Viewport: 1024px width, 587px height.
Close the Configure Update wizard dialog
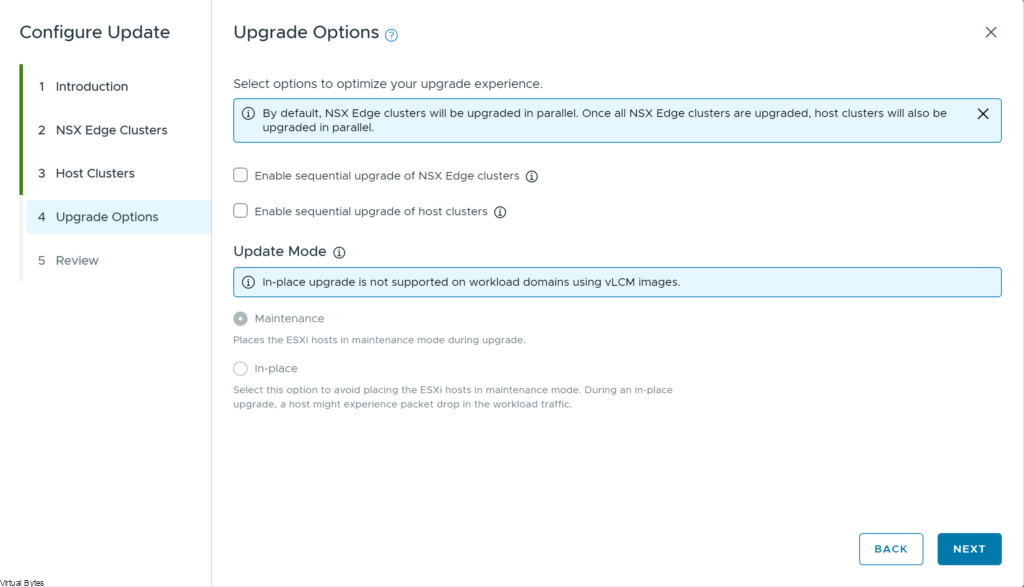click(x=991, y=32)
